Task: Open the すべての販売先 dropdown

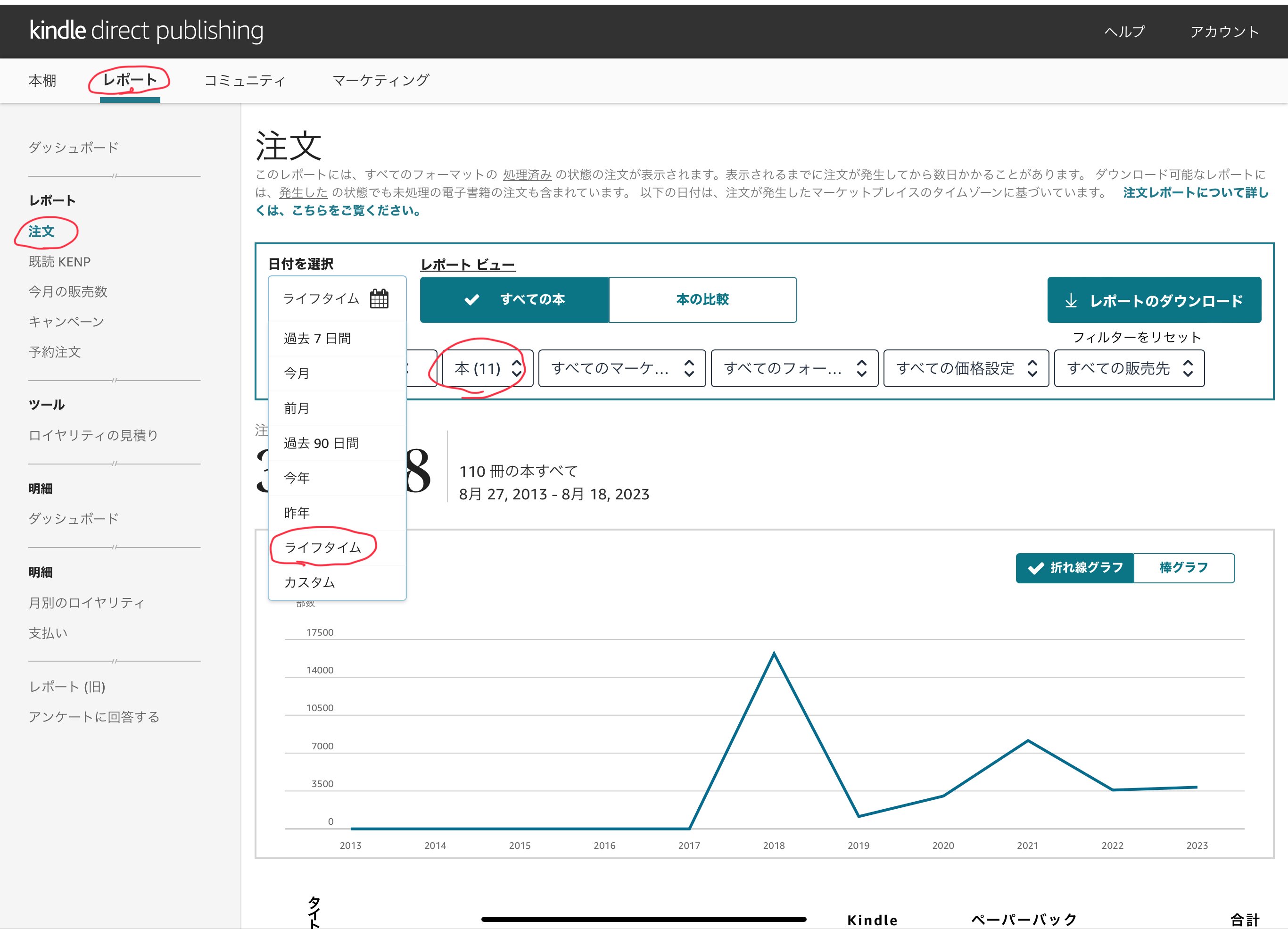Action: coord(1129,368)
